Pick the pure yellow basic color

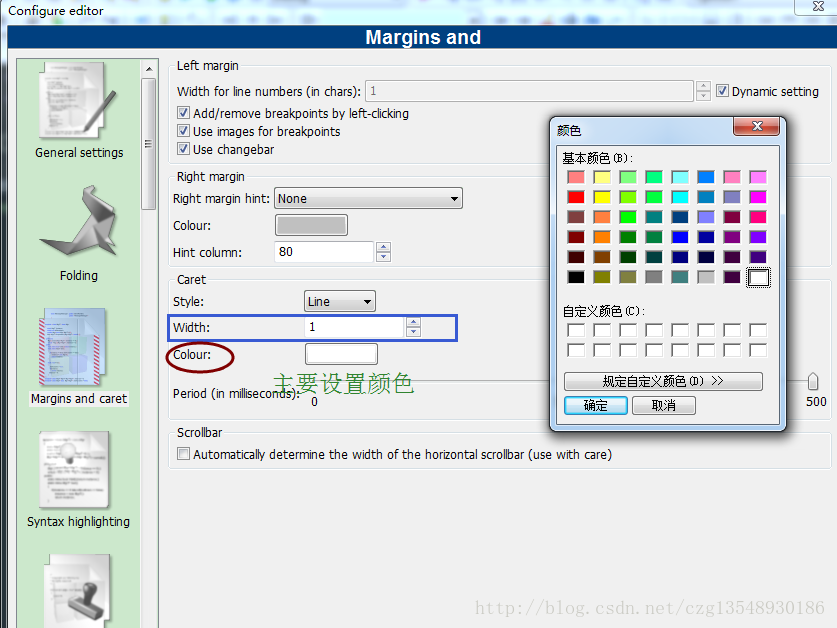[x=602, y=197]
